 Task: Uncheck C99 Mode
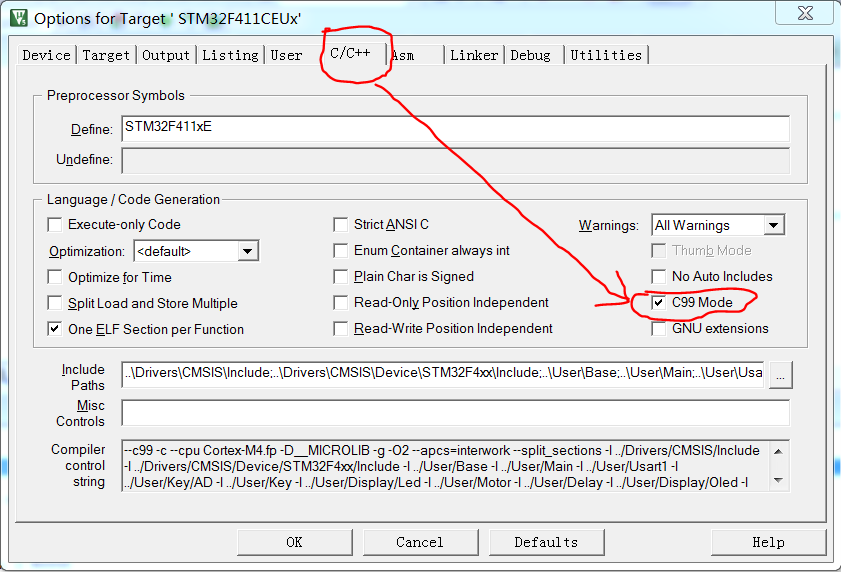click(x=659, y=303)
